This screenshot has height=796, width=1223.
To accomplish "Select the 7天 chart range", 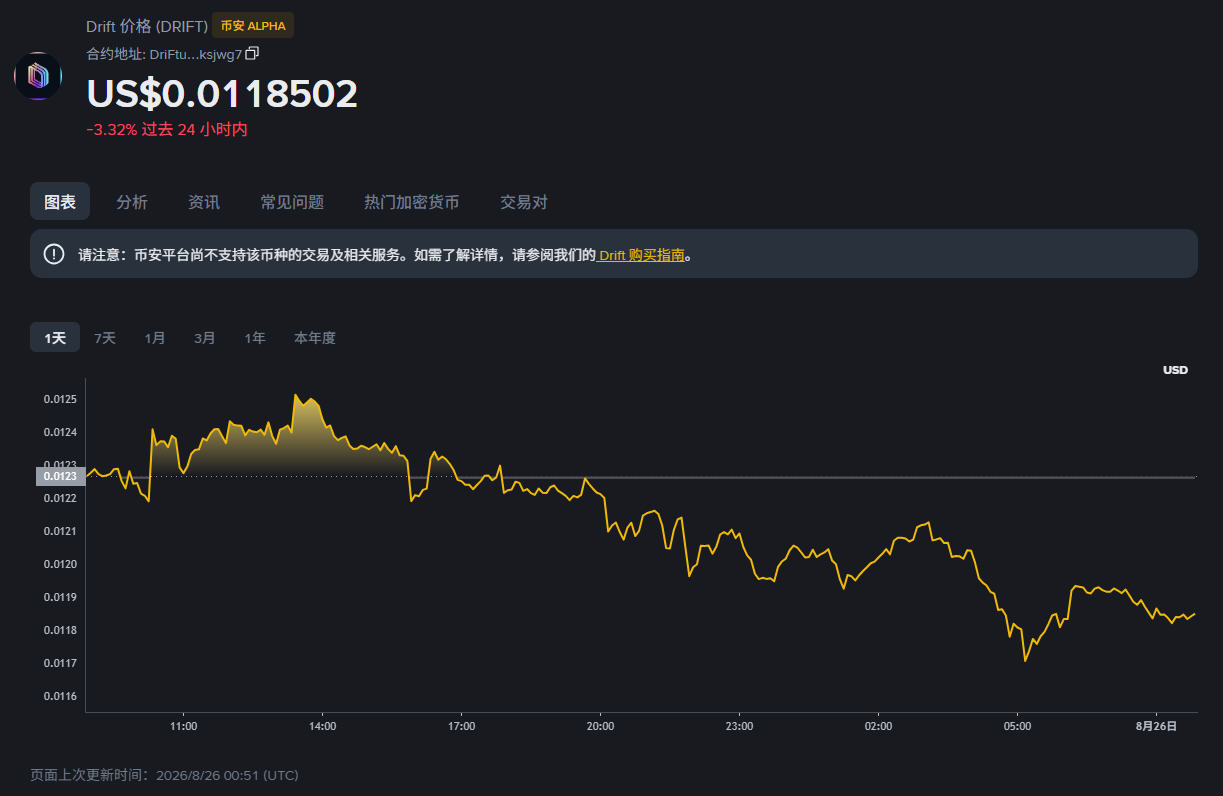I will point(105,338).
